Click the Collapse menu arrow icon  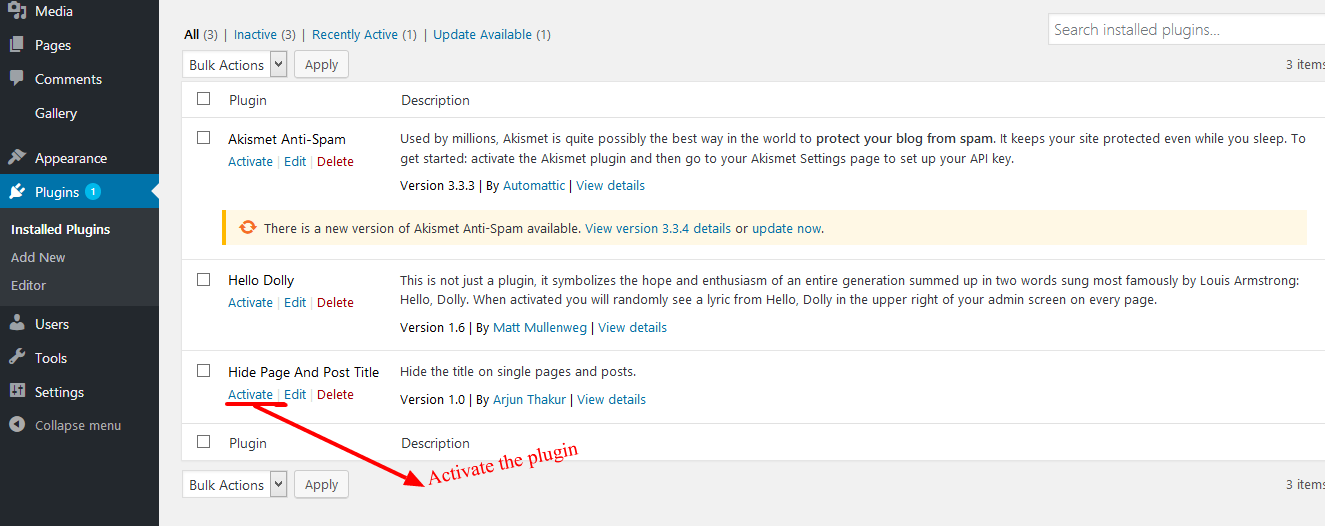point(17,425)
